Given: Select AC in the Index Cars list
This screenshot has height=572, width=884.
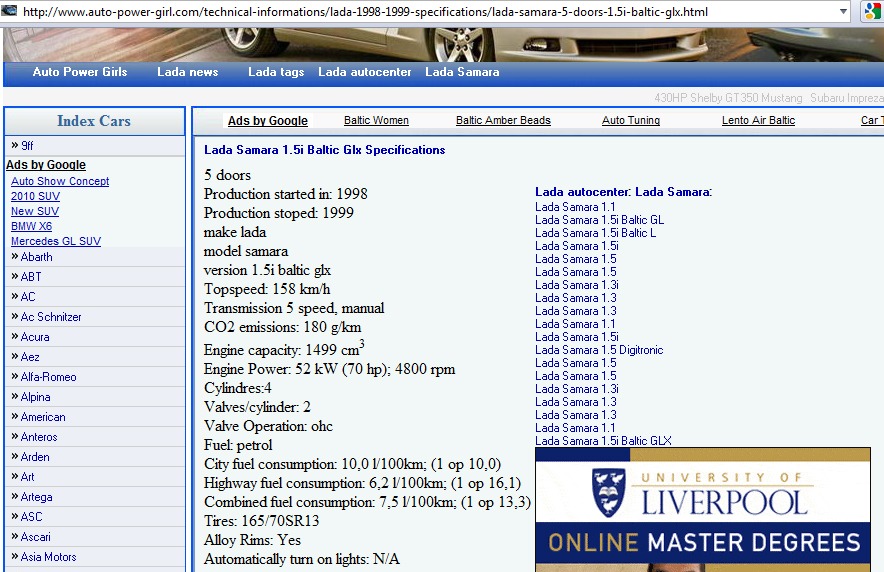Looking at the screenshot, I should point(28,297).
